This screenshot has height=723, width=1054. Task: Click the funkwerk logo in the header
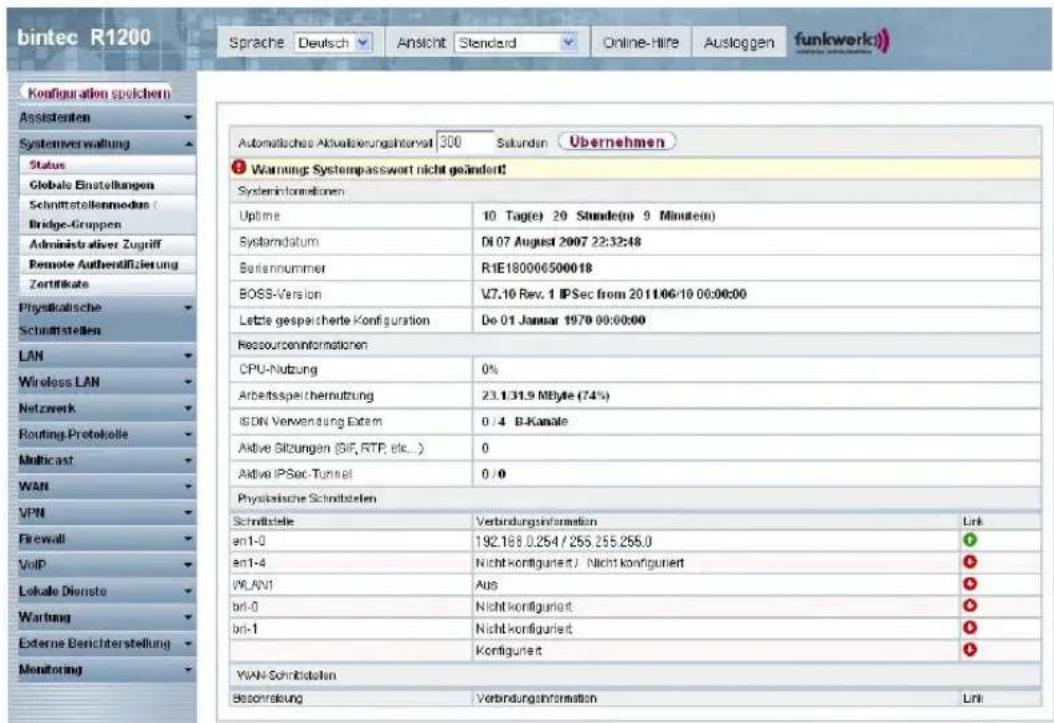click(x=842, y=42)
